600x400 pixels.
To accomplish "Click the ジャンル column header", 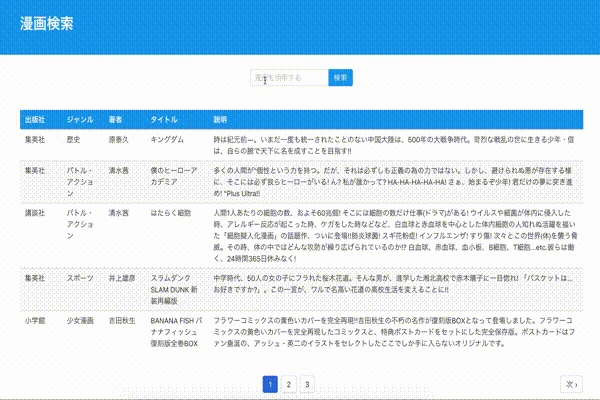I will 80,119.
